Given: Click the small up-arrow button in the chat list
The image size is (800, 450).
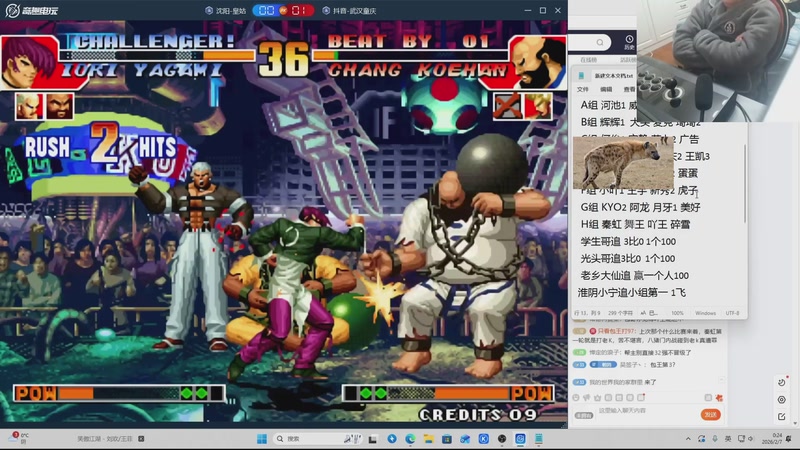Looking at the screenshot, I should (x=721, y=380).
